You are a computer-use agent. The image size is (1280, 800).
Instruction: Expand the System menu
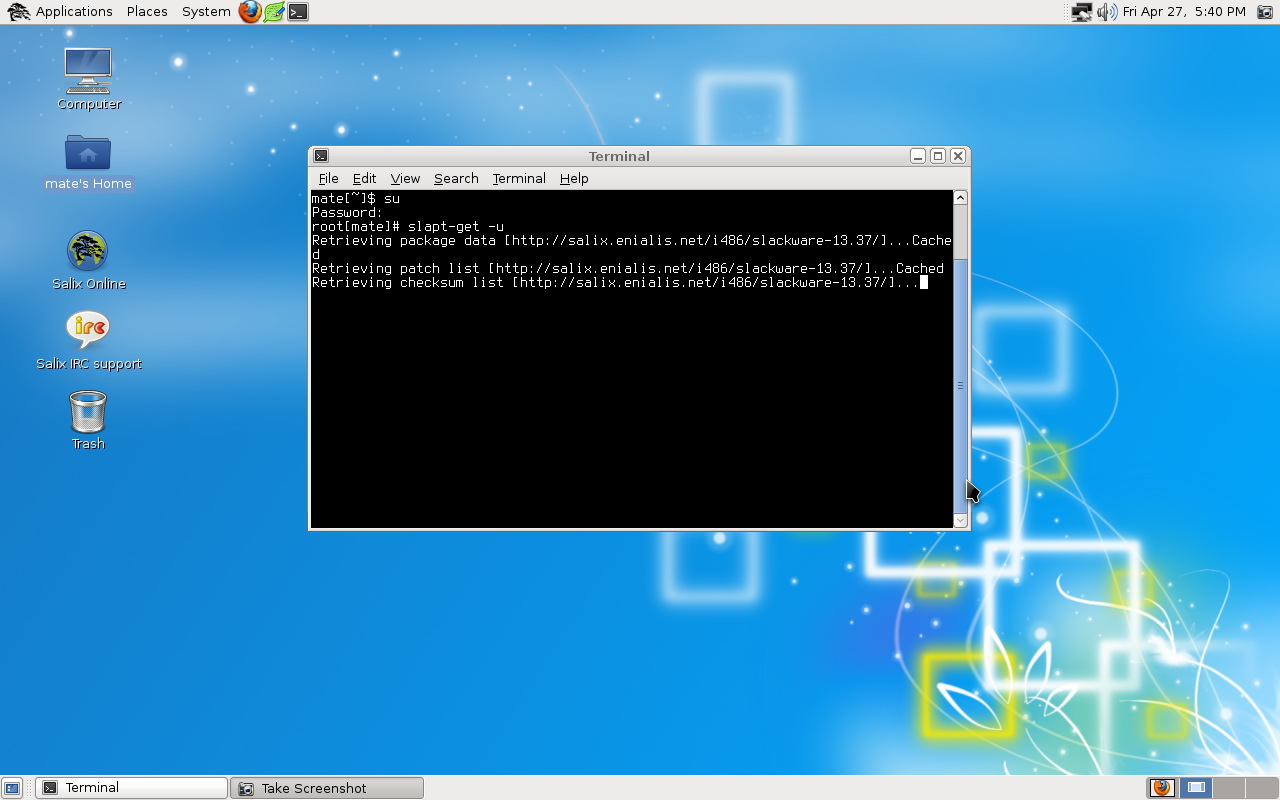206,12
